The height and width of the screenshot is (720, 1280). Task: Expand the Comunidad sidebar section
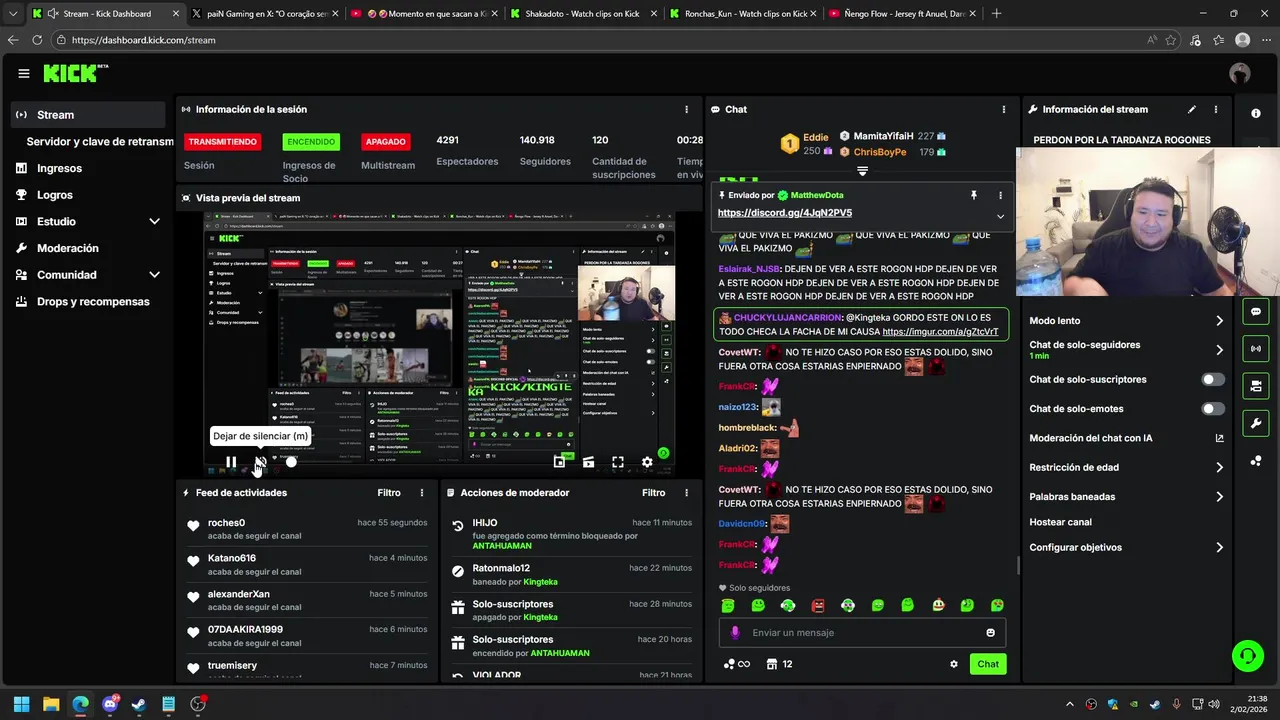point(154,274)
